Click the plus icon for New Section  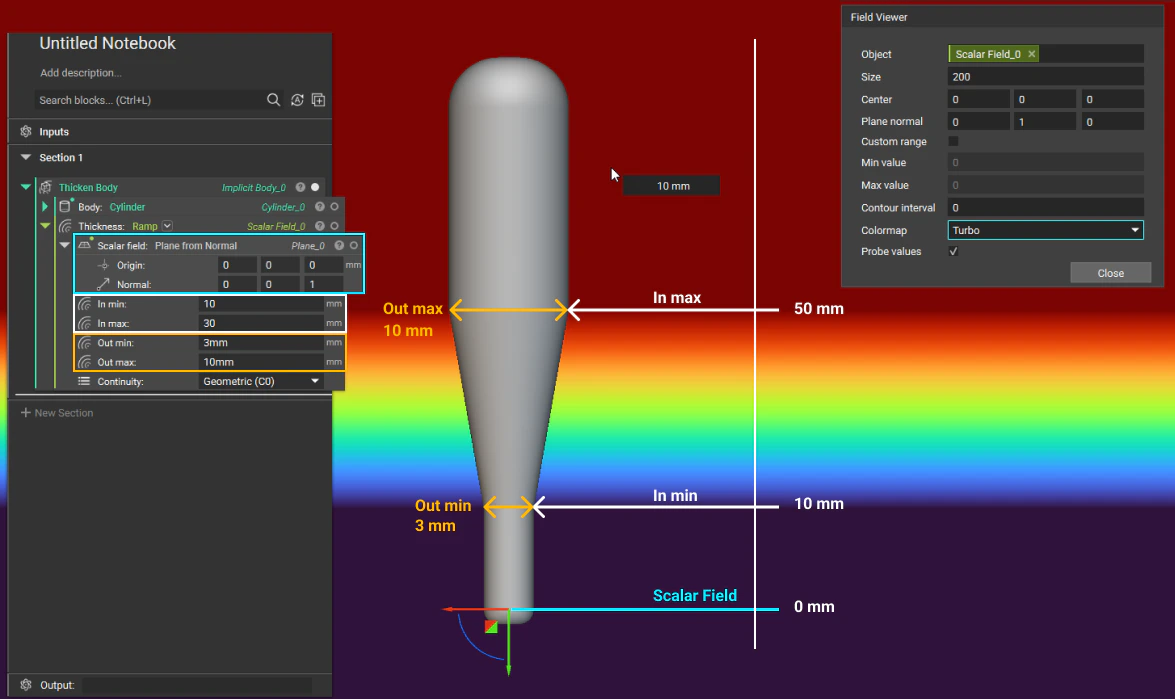point(25,413)
